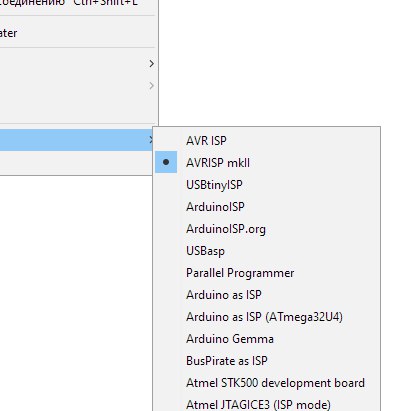Image resolution: width=397 pixels, height=411 pixels.
Task: Select Arduino as ISP (ATmega32U4)
Action: click(266, 316)
